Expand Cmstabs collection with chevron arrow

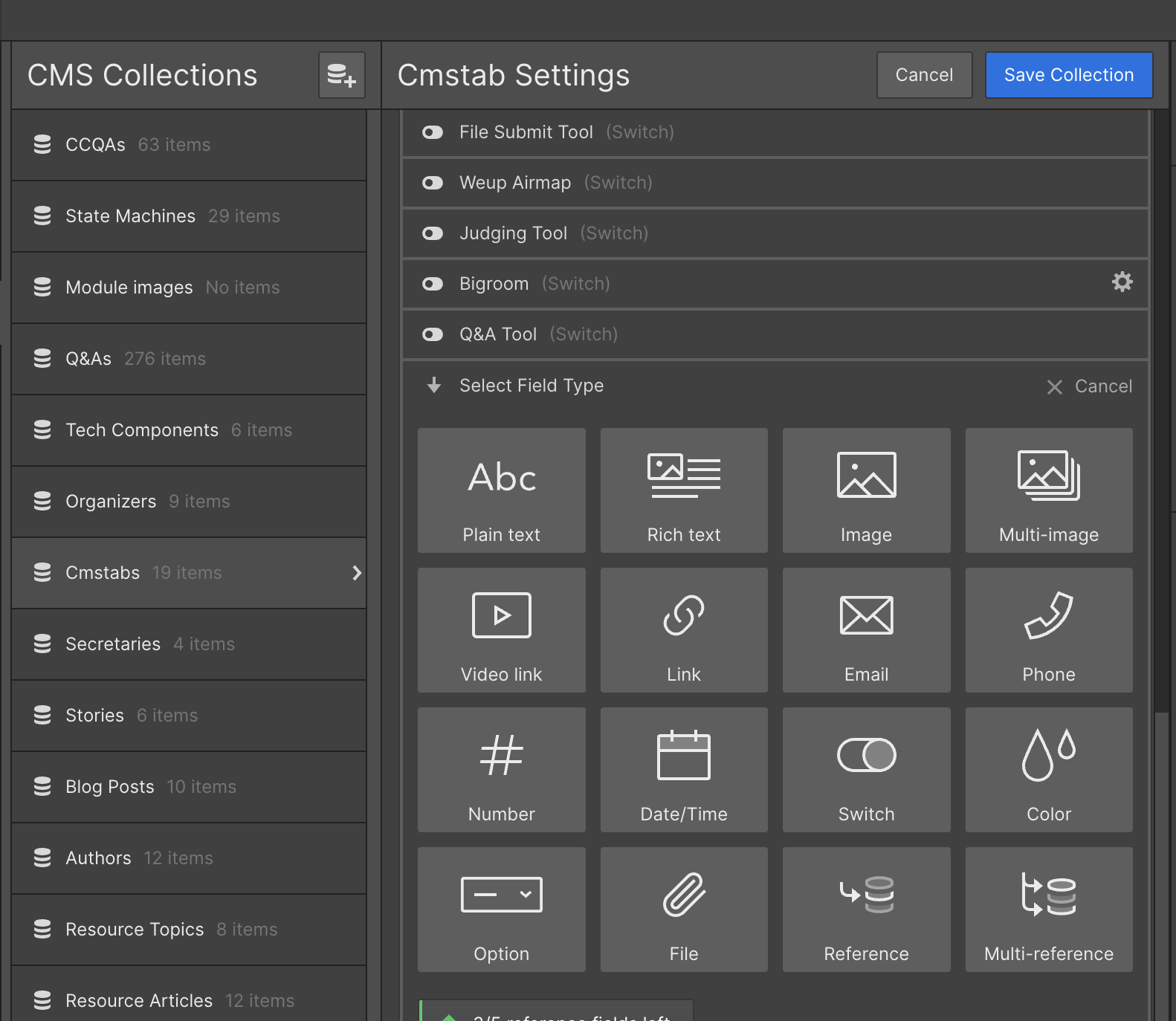357,573
